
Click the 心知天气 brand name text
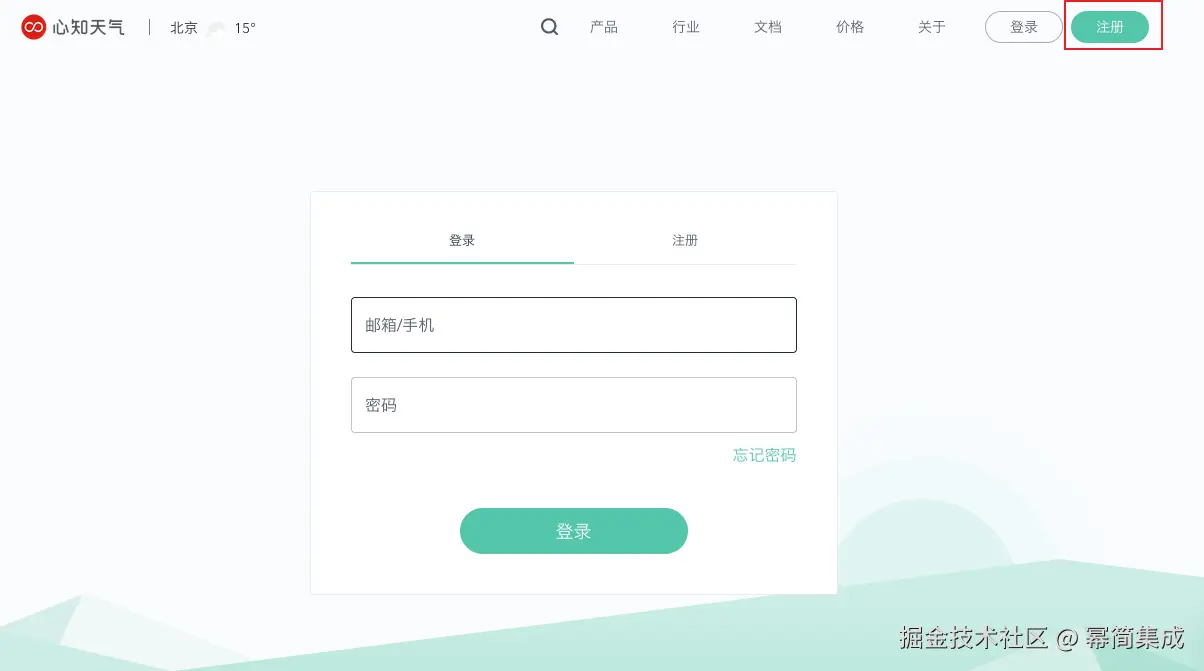tap(89, 27)
